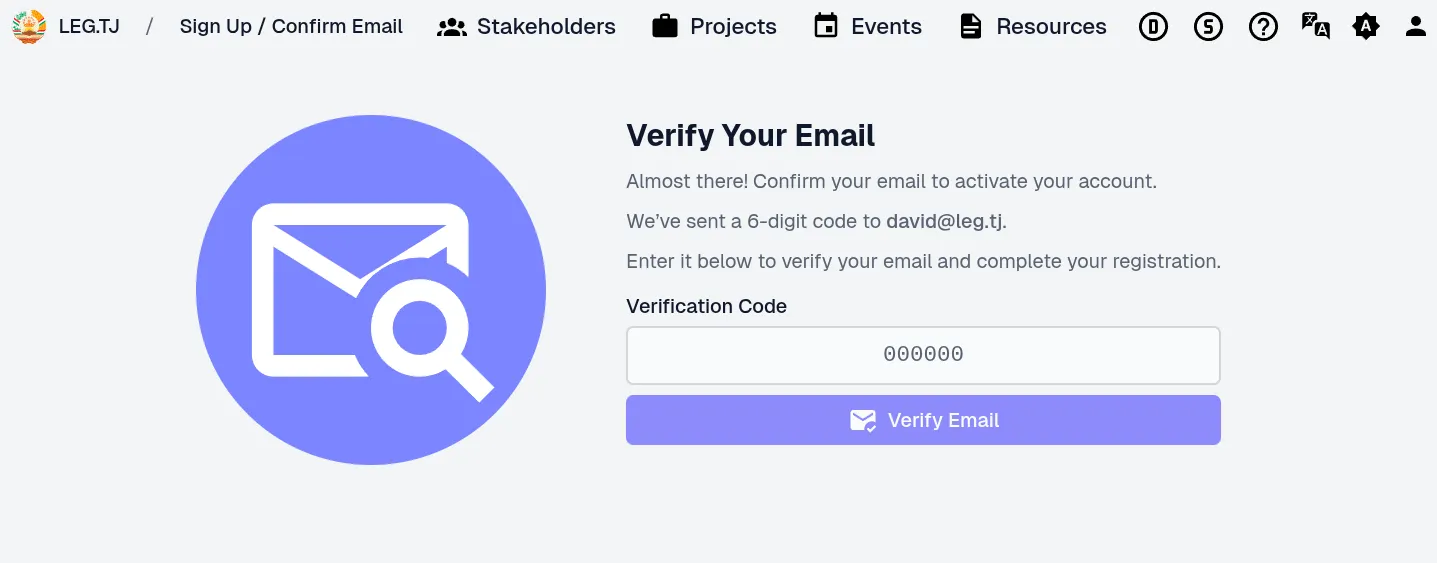Open the Resources menu item

click(1032, 27)
